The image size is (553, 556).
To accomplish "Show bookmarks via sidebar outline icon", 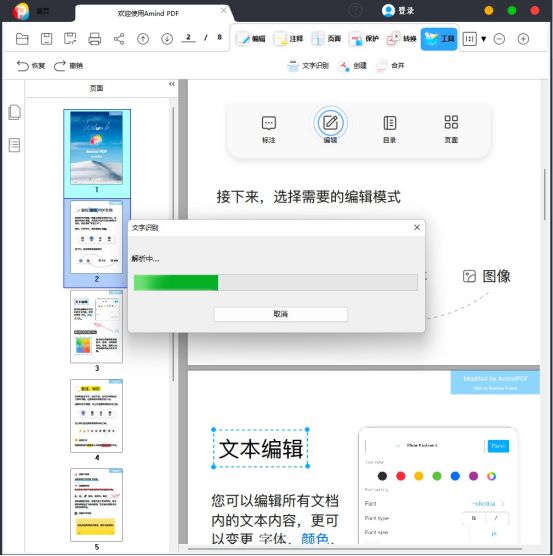I will 14,145.
